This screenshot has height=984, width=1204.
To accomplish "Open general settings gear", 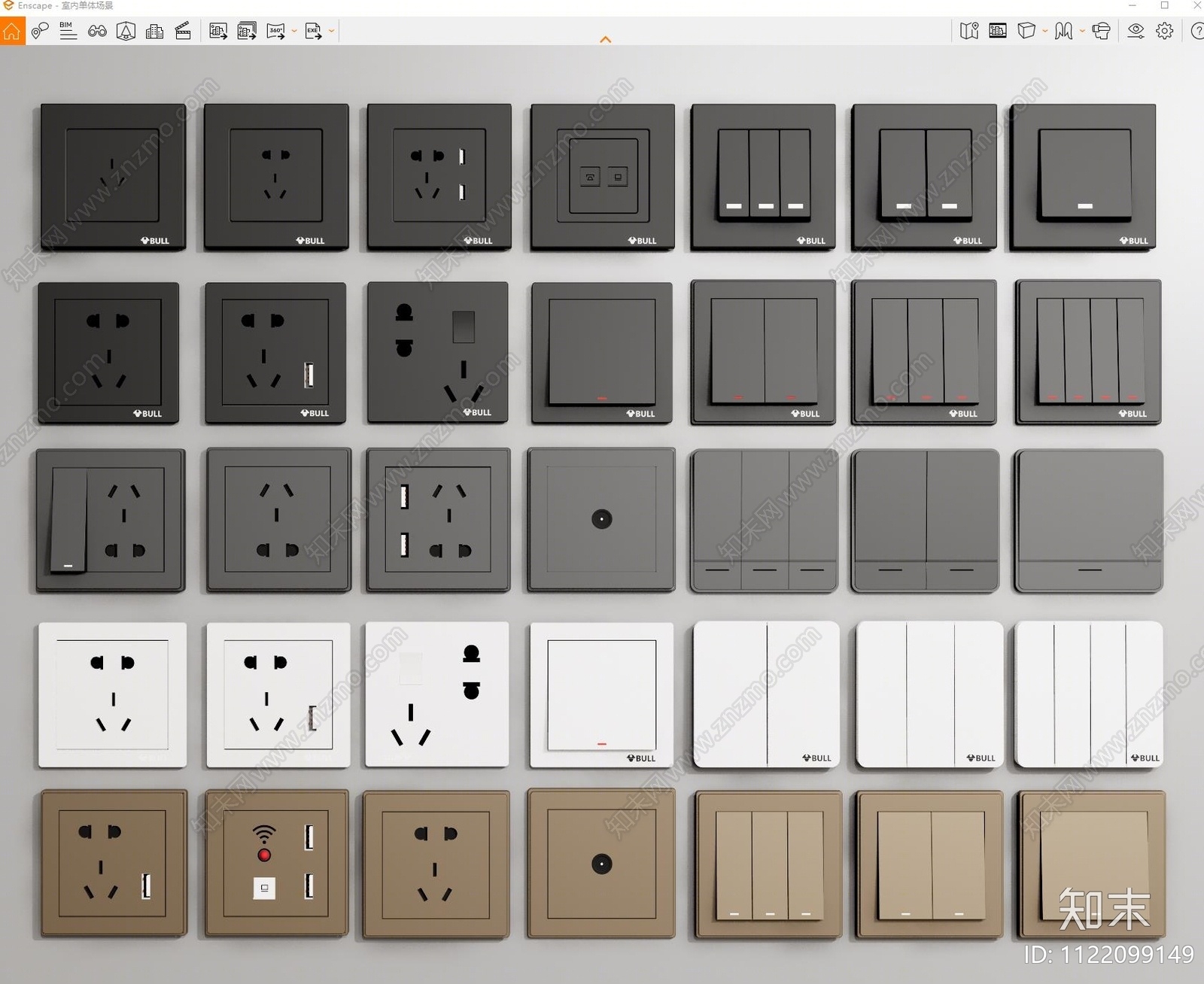I will pyautogui.click(x=1165, y=31).
